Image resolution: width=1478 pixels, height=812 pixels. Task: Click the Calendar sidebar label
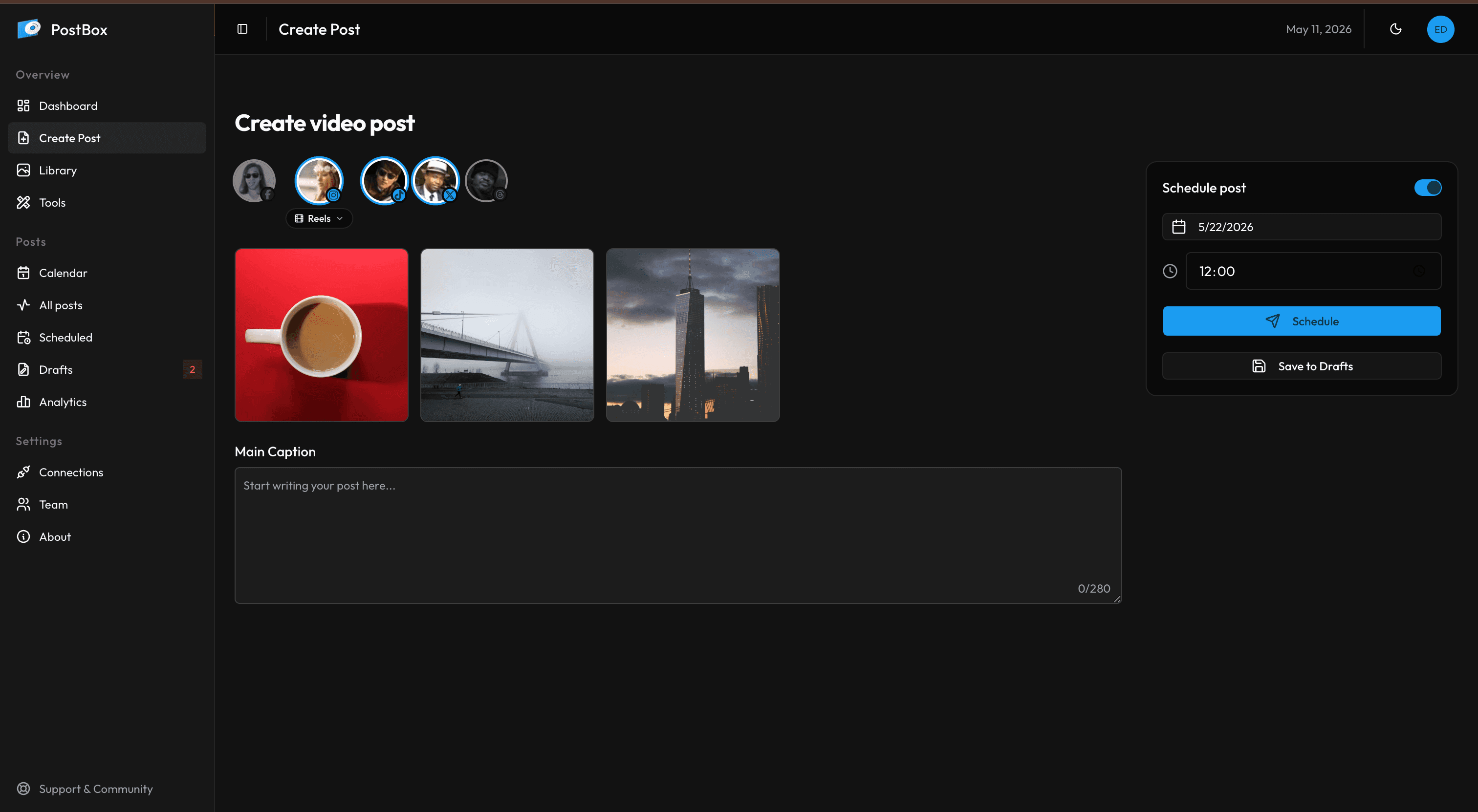63,273
